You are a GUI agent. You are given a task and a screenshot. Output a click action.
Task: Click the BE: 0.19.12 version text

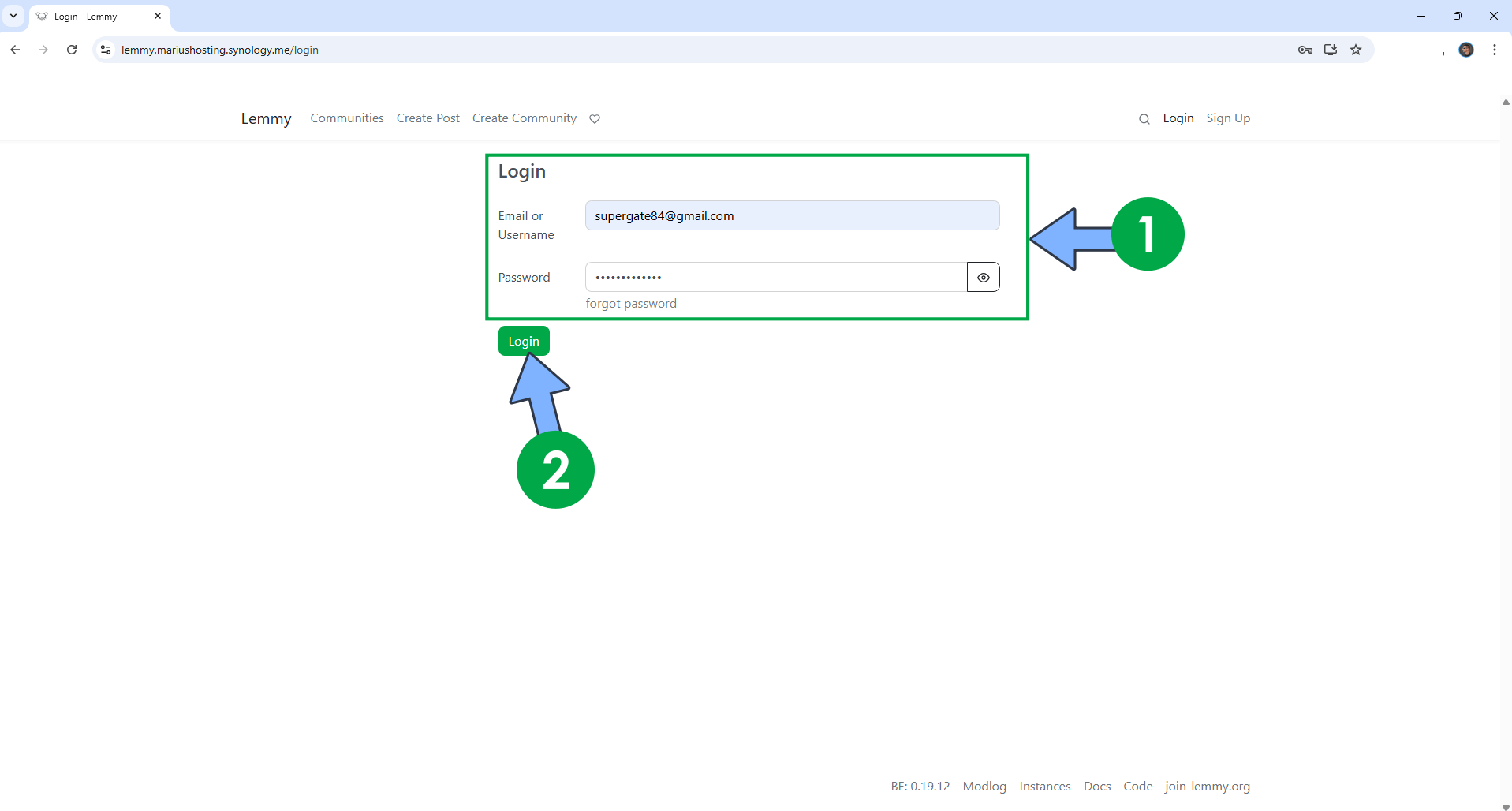[920, 787]
